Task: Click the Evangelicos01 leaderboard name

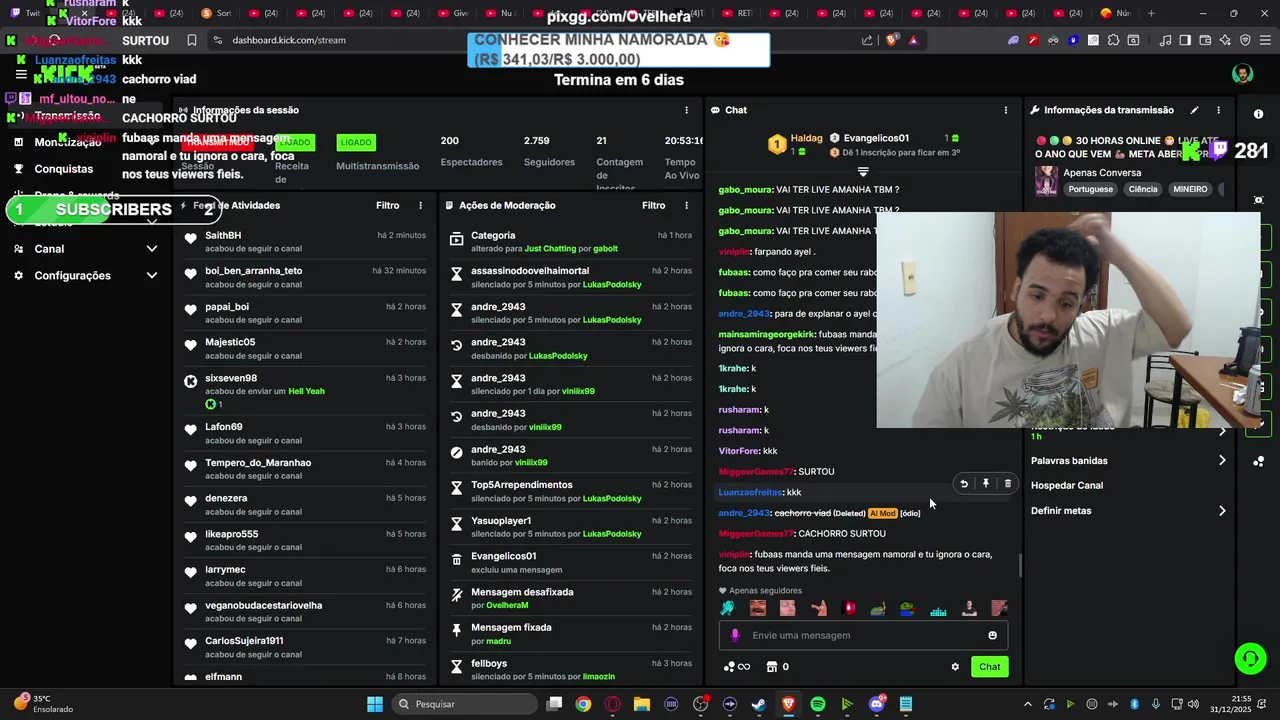Action: (x=876, y=138)
